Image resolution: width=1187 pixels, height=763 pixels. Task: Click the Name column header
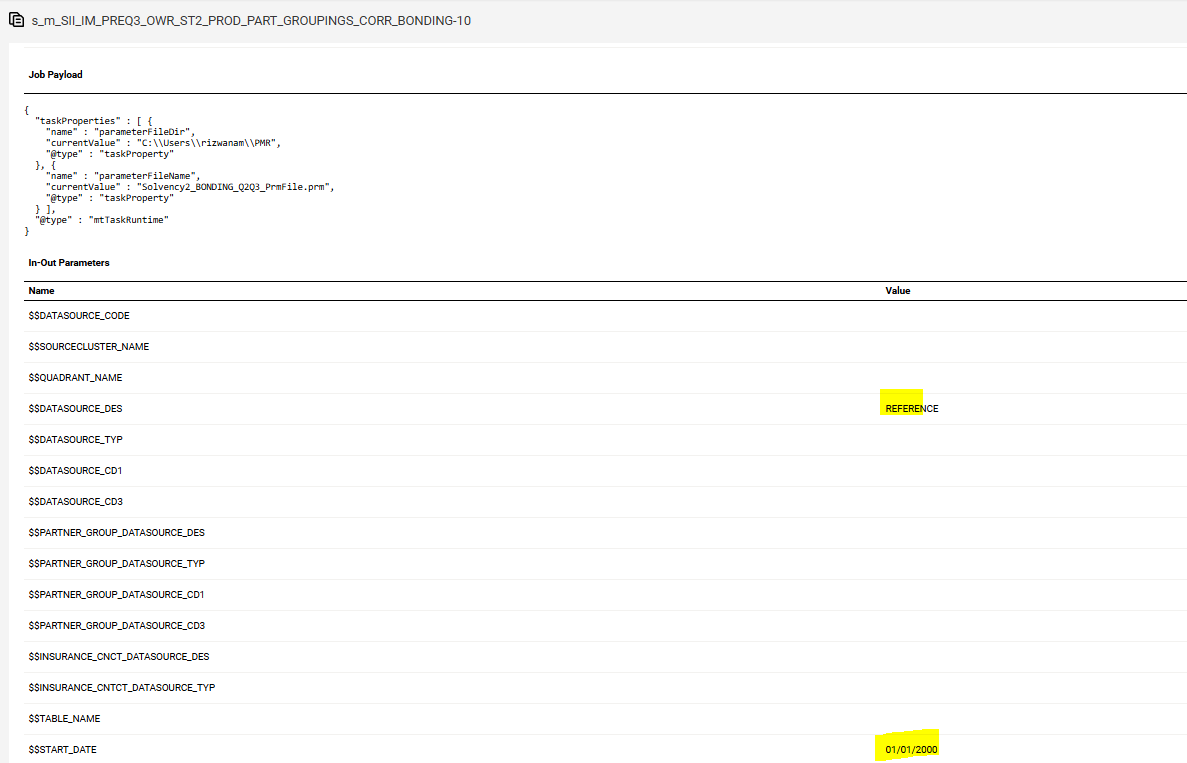[x=42, y=291]
